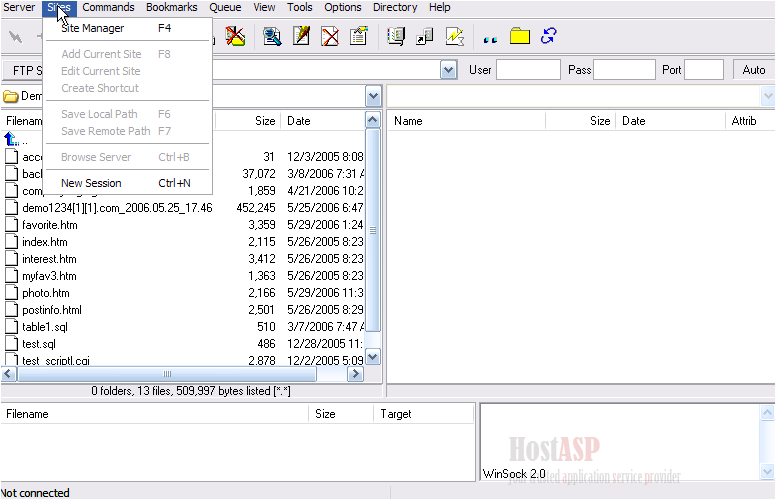The height and width of the screenshot is (500, 776).
Task: Click the two blue dots toolbar icon
Action: 490,38
